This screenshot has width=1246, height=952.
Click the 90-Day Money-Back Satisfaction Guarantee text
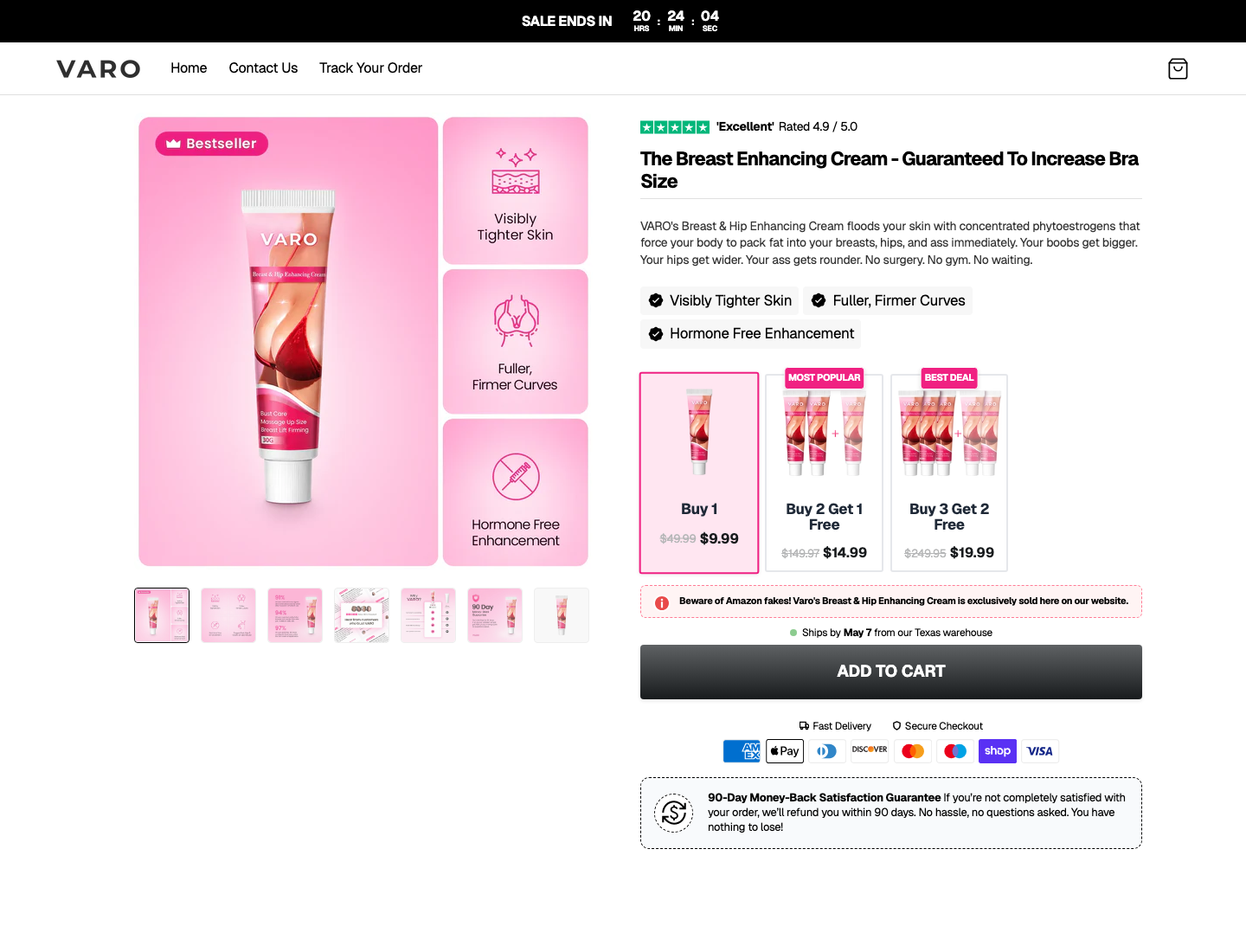824,798
